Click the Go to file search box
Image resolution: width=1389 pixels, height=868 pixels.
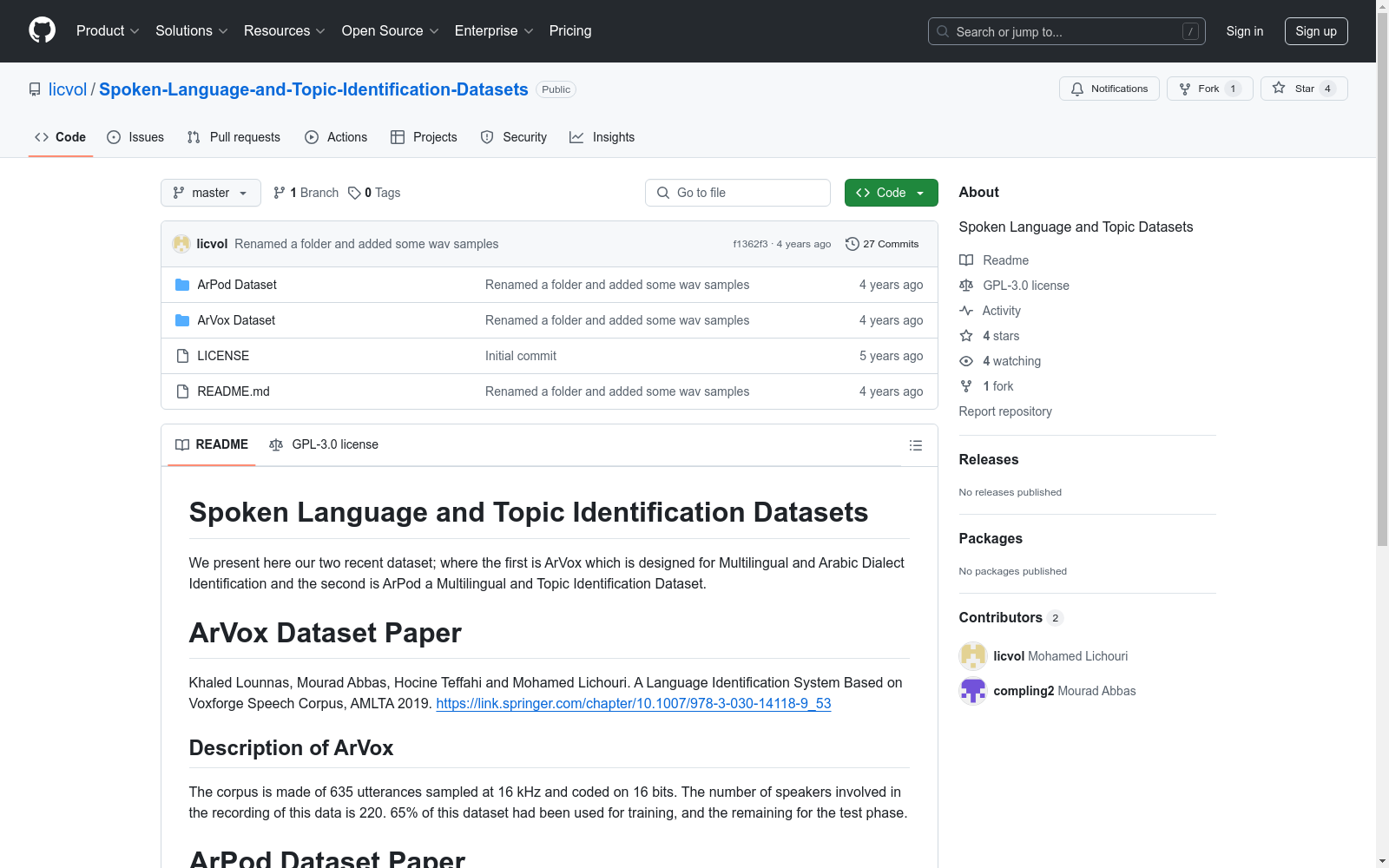738,193
